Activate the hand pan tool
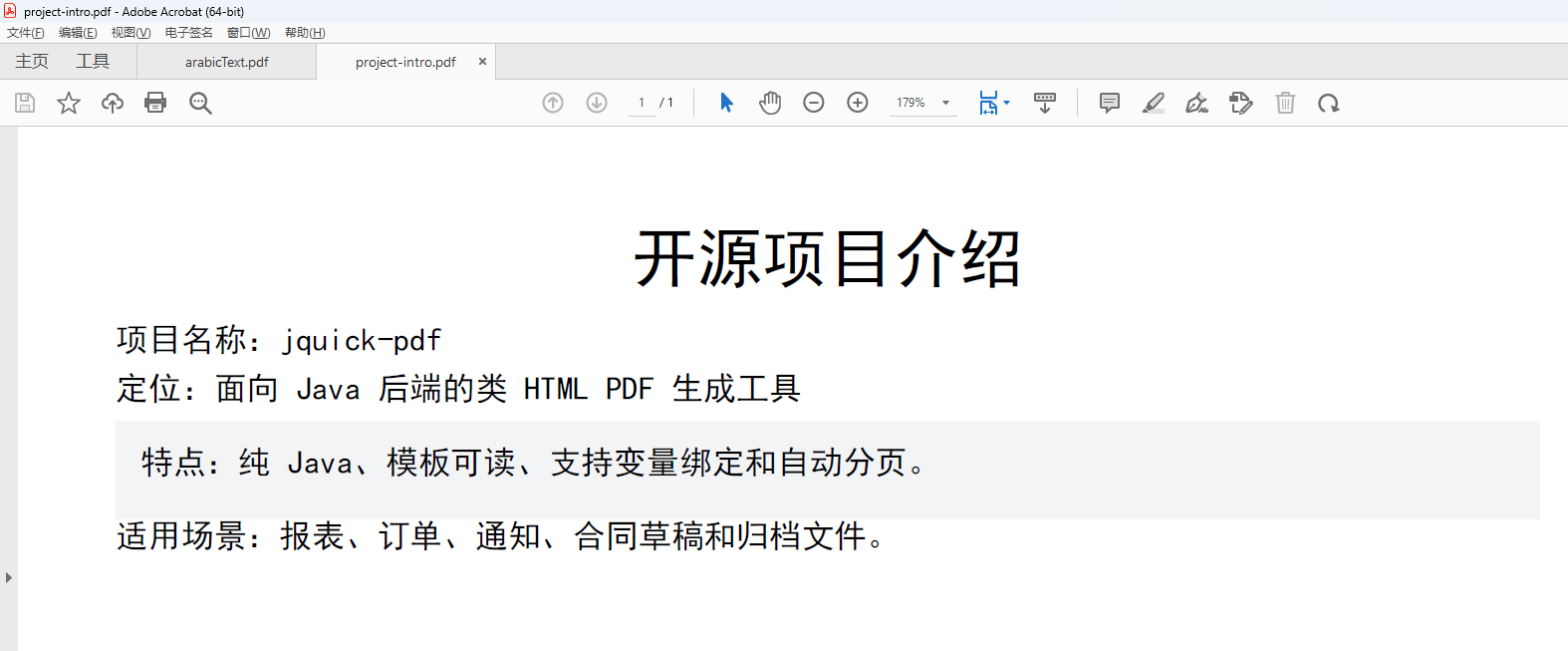 770,103
